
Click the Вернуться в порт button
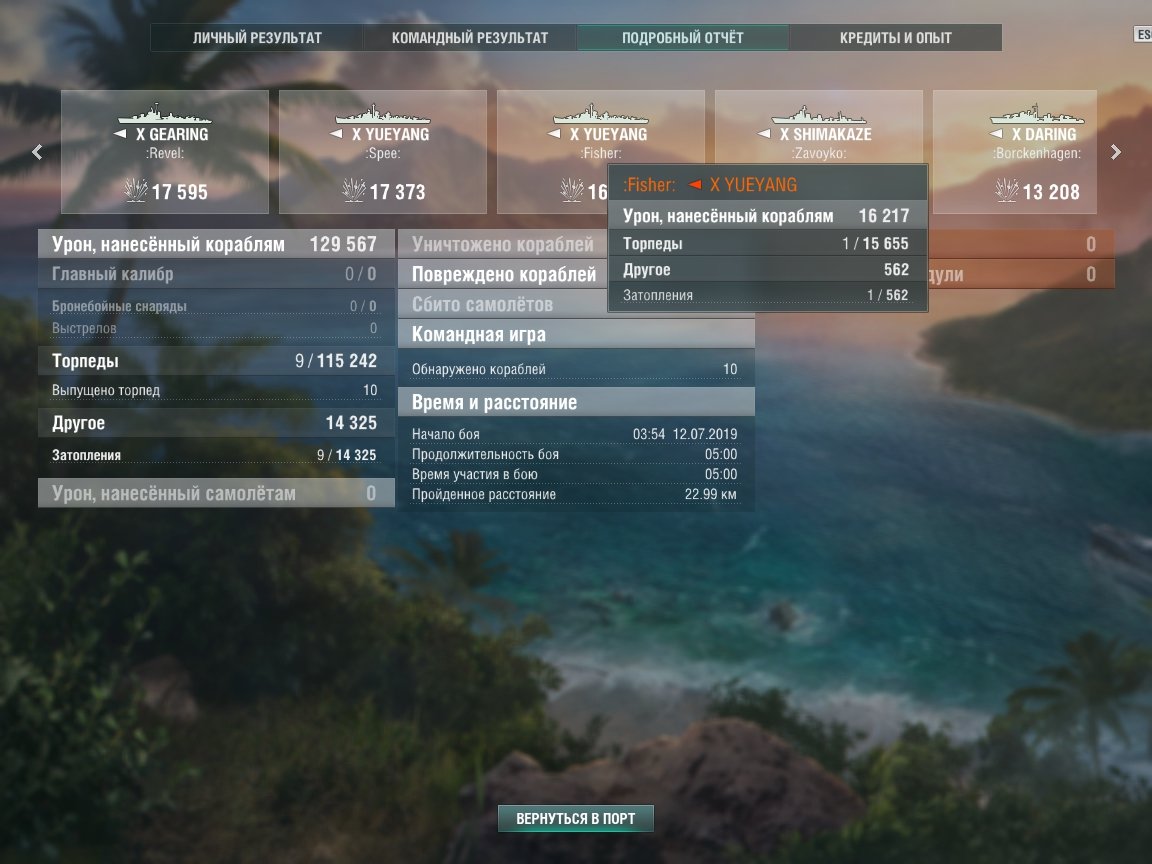[576, 818]
